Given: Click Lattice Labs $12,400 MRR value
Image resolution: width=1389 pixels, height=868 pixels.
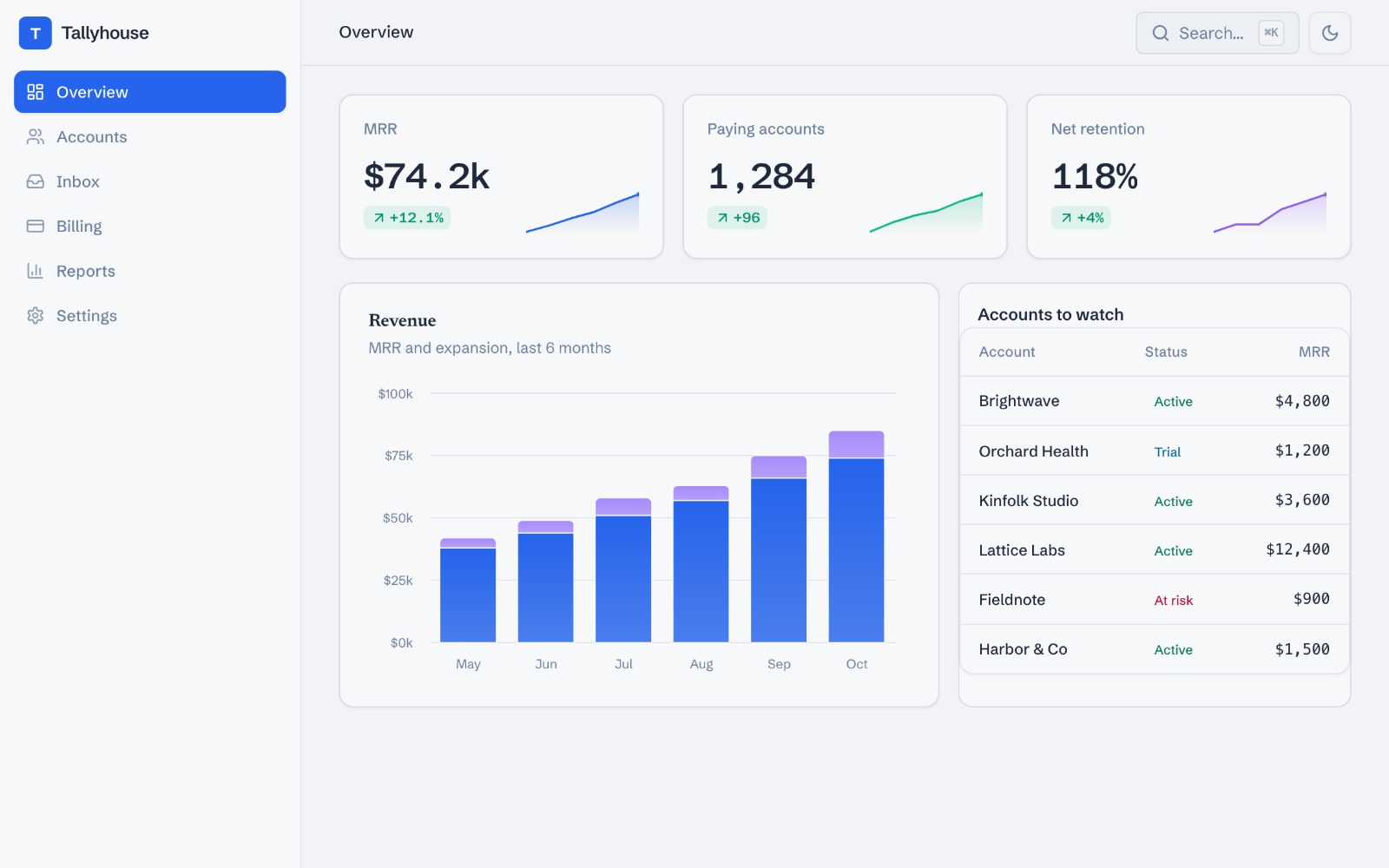Looking at the screenshot, I should pos(1298,549).
